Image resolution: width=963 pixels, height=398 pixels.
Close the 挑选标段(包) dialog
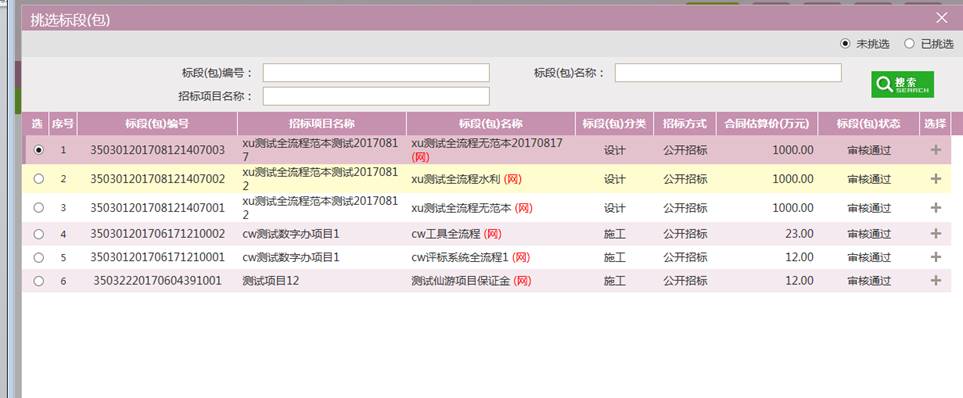point(942,18)
